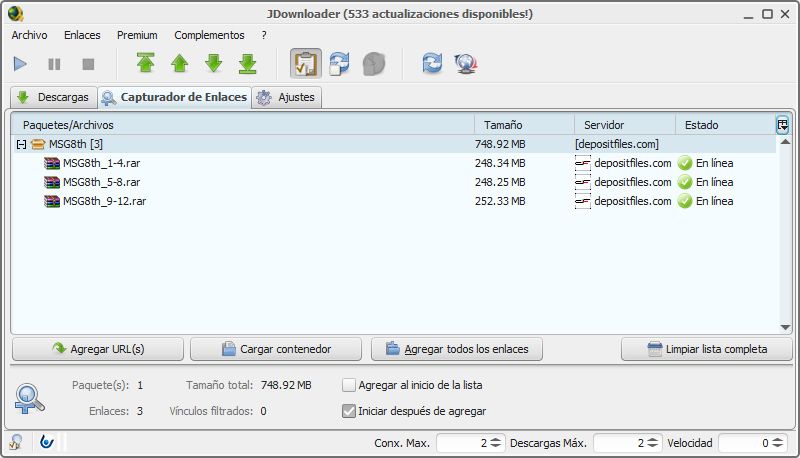The image size is (800, 458).
Task: Move selection to top of list
Action: pos(145,64)
